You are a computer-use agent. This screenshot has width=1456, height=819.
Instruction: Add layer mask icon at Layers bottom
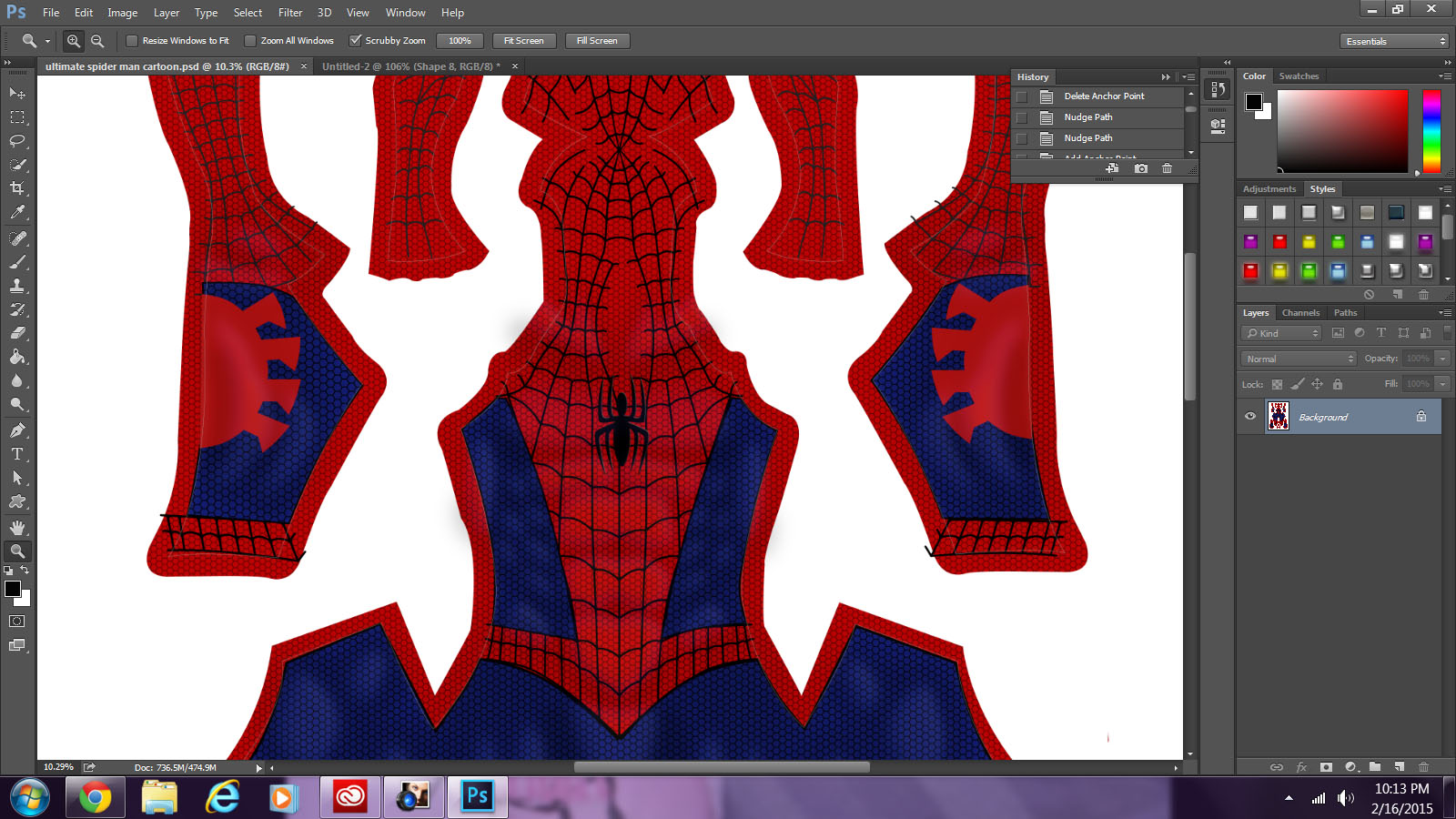[1326, 767]
